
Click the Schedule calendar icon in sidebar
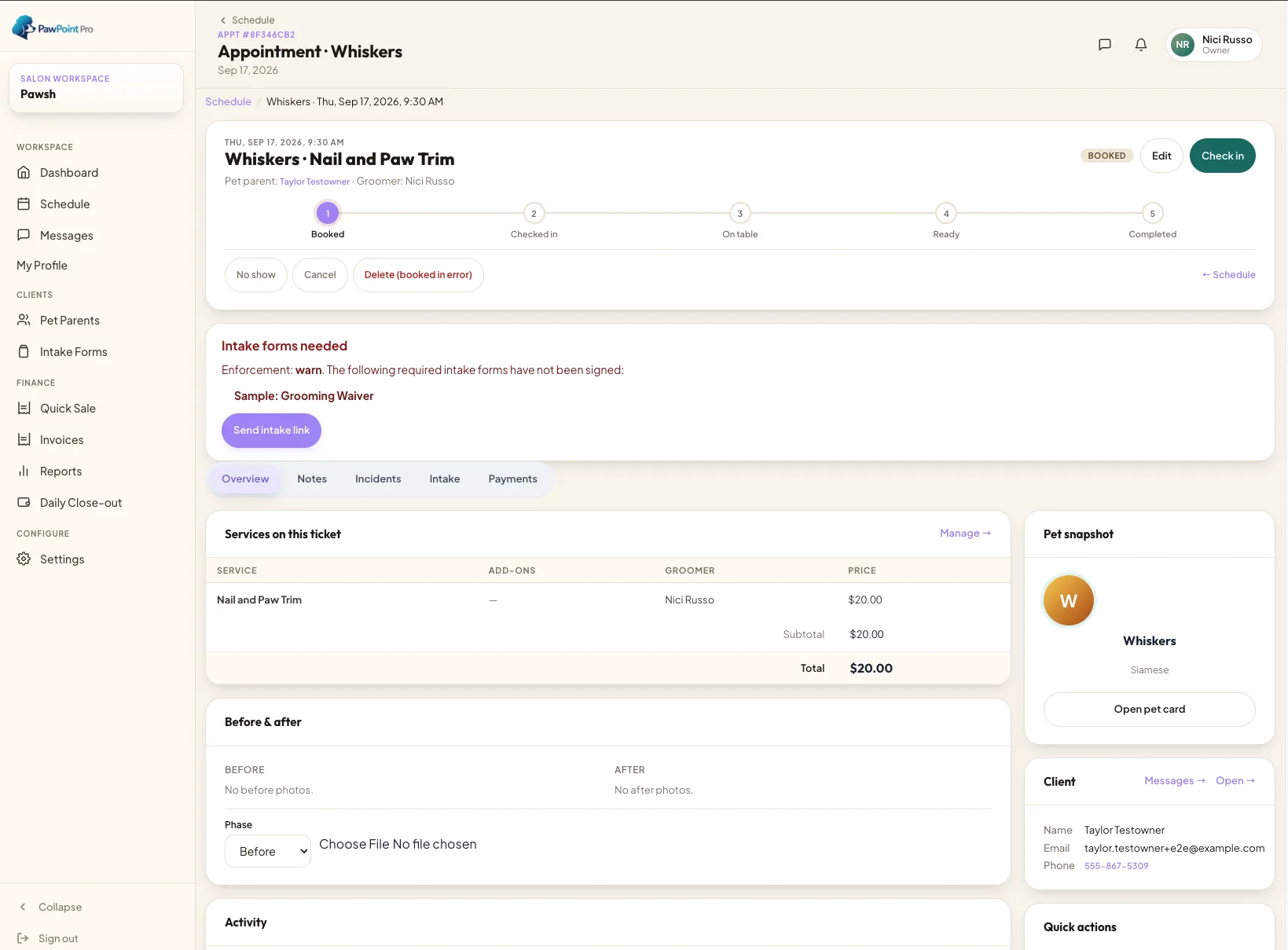(24, 204)
